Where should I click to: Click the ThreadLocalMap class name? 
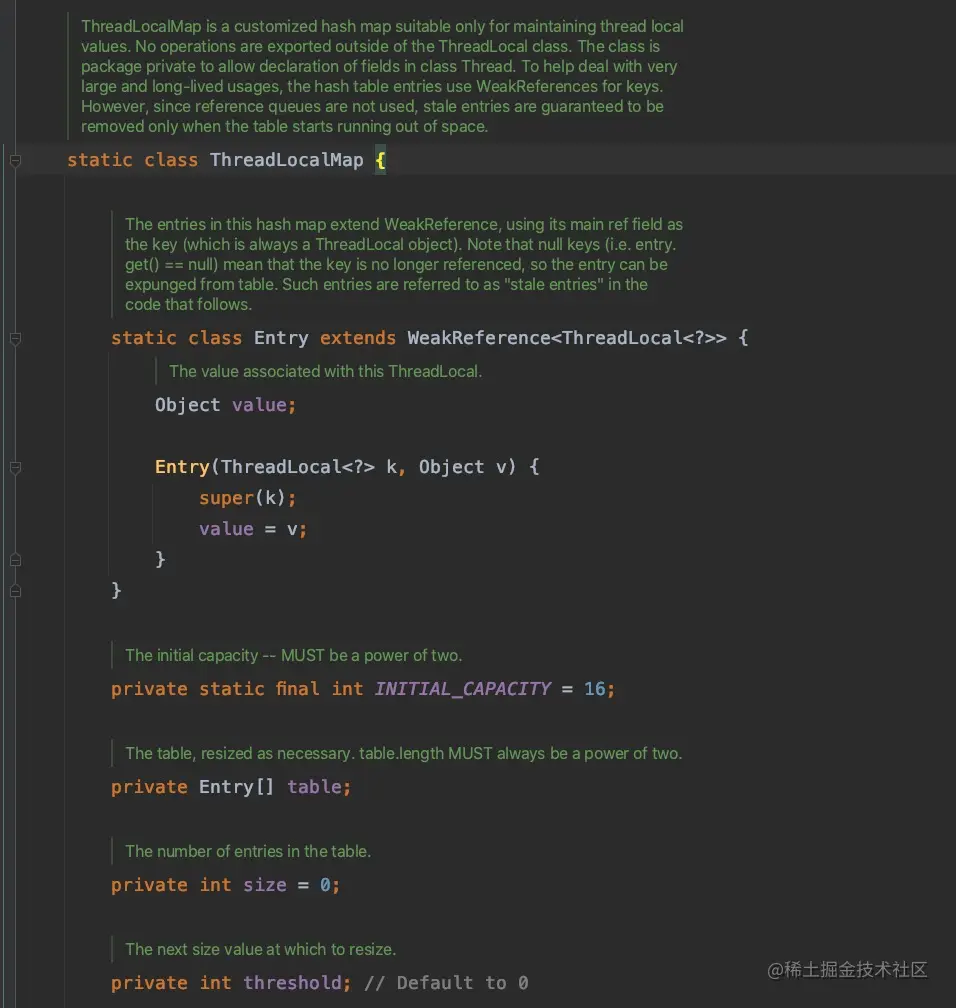click(x=286, y=160)
